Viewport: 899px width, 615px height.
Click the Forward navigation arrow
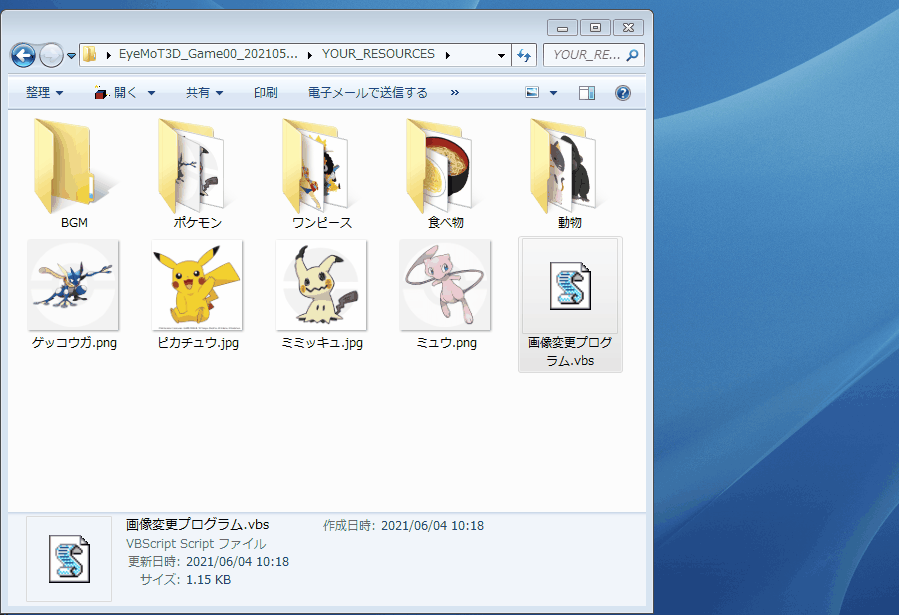[52, 56]
